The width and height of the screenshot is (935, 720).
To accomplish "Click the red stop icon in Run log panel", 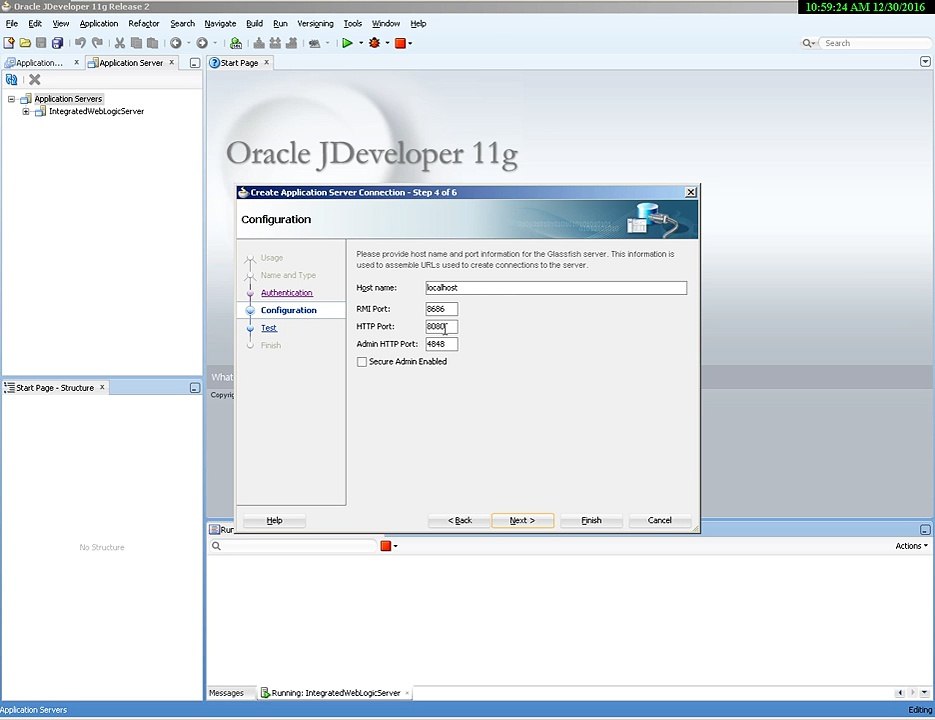I will click(x=386, y=546).
